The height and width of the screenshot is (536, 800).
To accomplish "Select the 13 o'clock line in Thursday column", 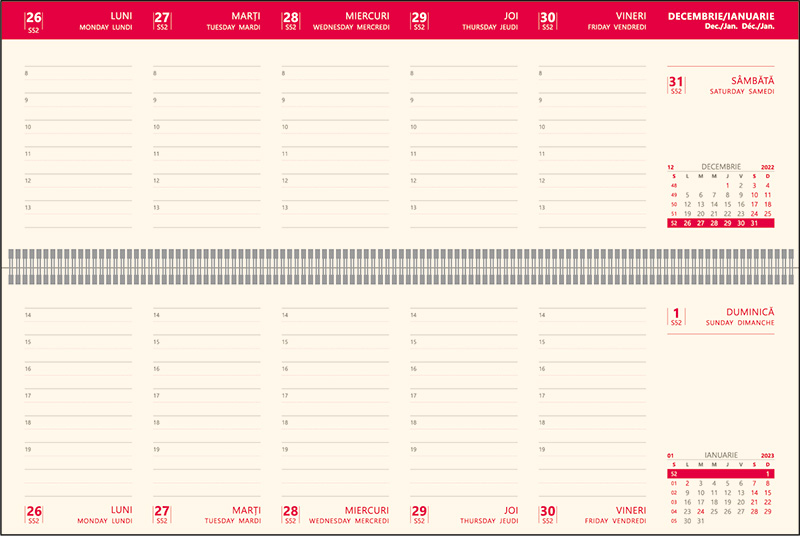I will [464, 208].
